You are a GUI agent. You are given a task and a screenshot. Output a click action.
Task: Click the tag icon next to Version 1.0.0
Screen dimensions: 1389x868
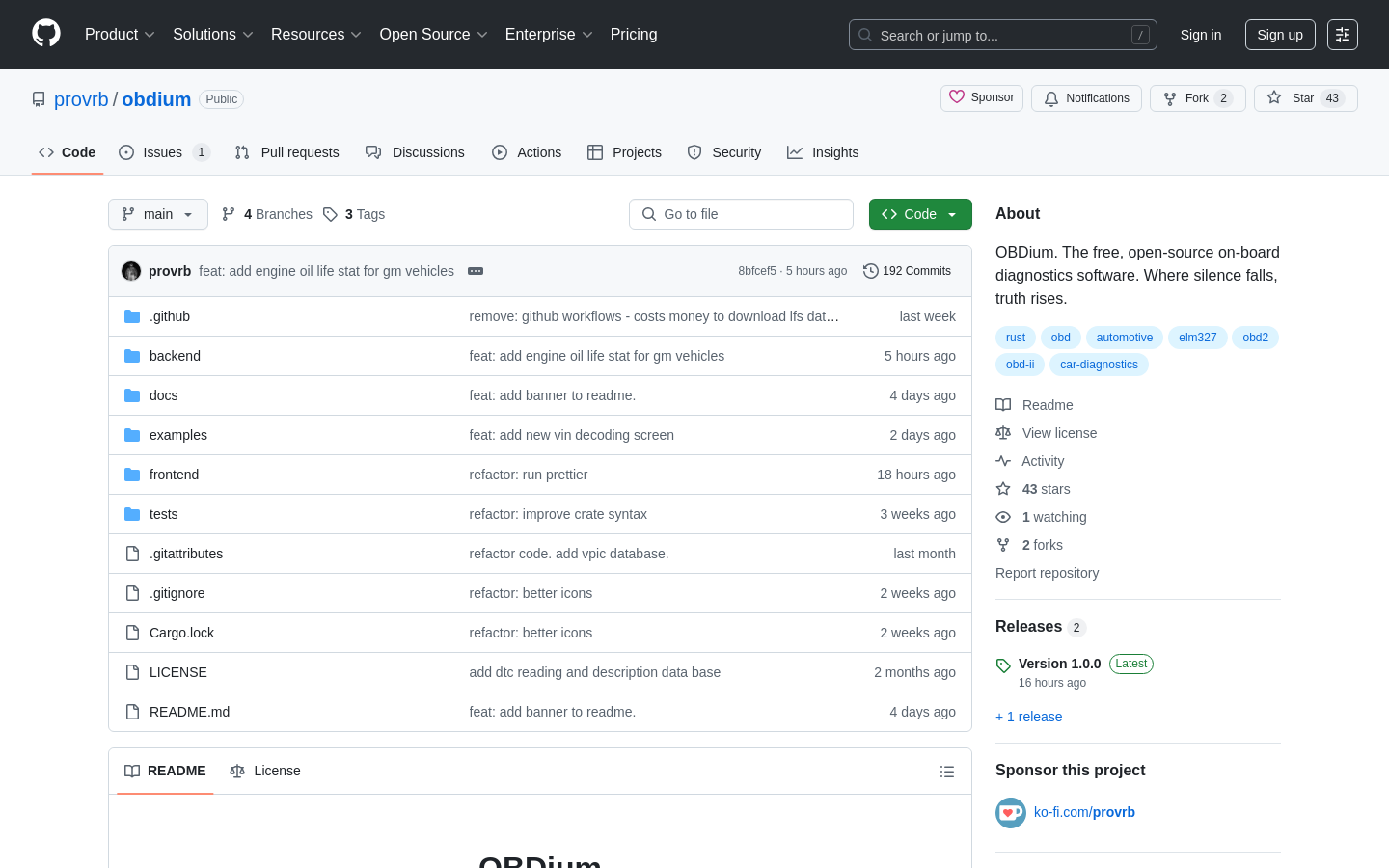(x=1003, y=665)
